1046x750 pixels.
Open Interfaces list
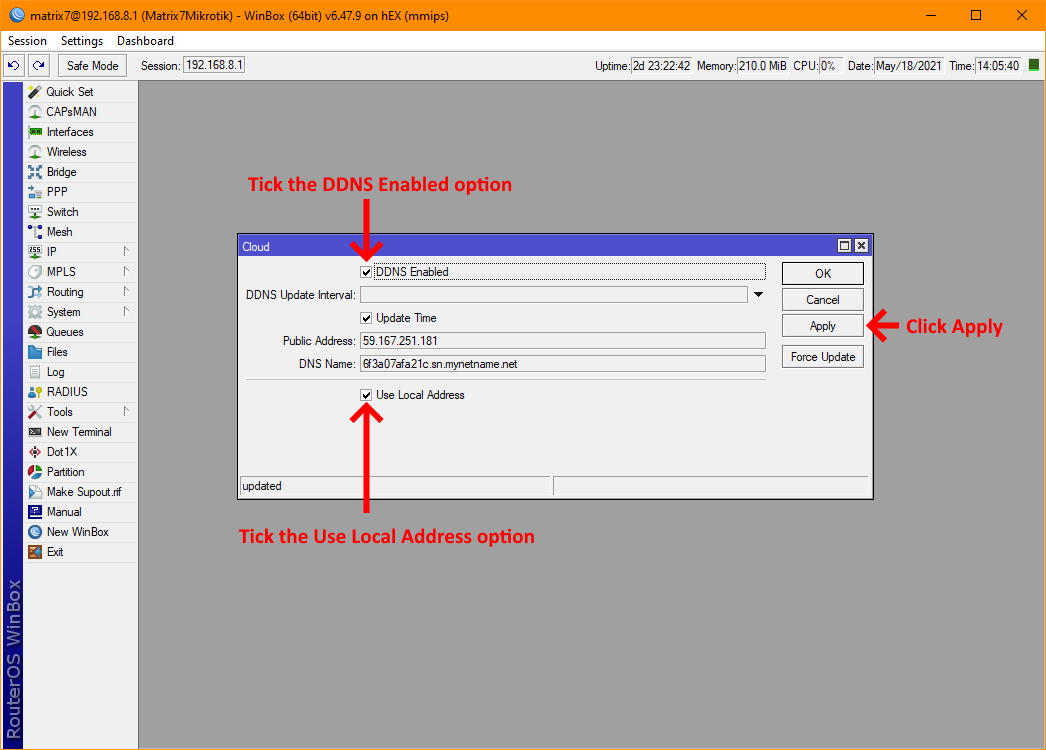pos(80,132)
